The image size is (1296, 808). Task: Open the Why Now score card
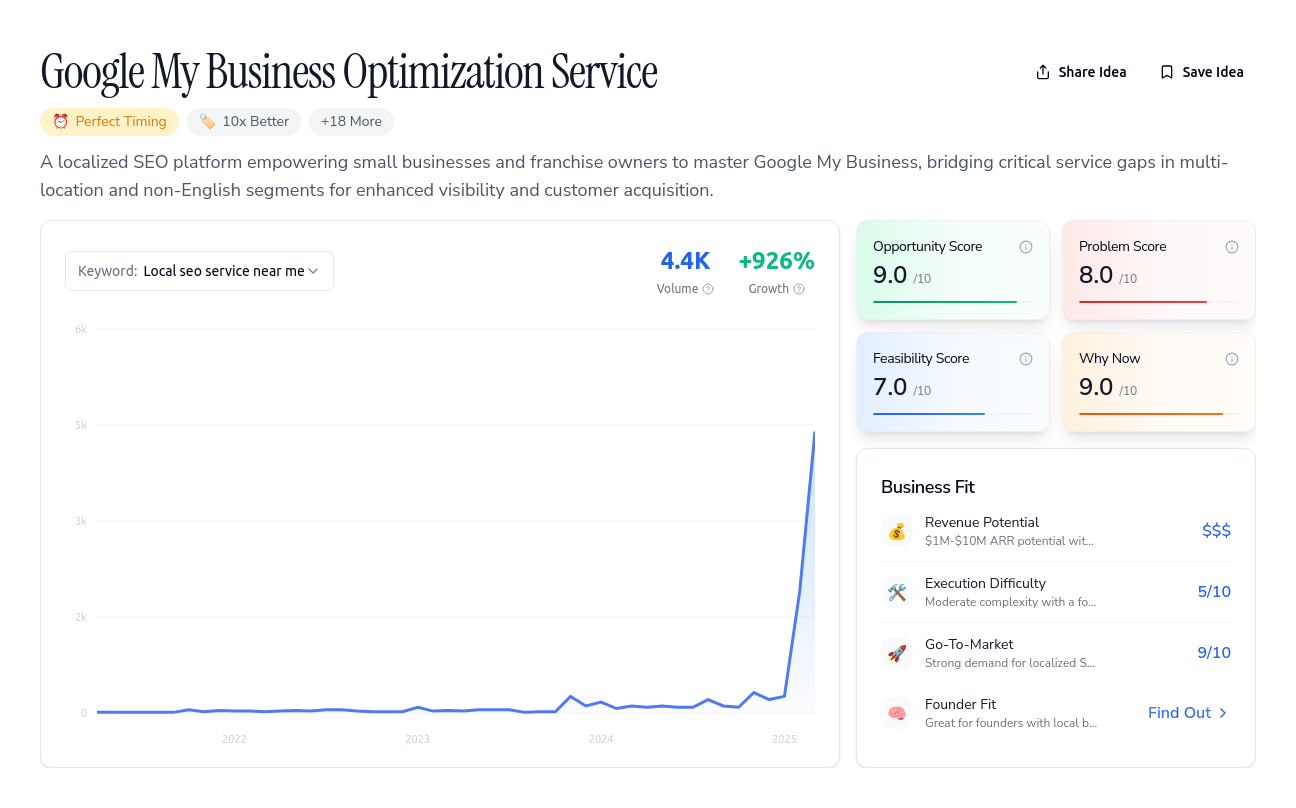coord(1159,383)
